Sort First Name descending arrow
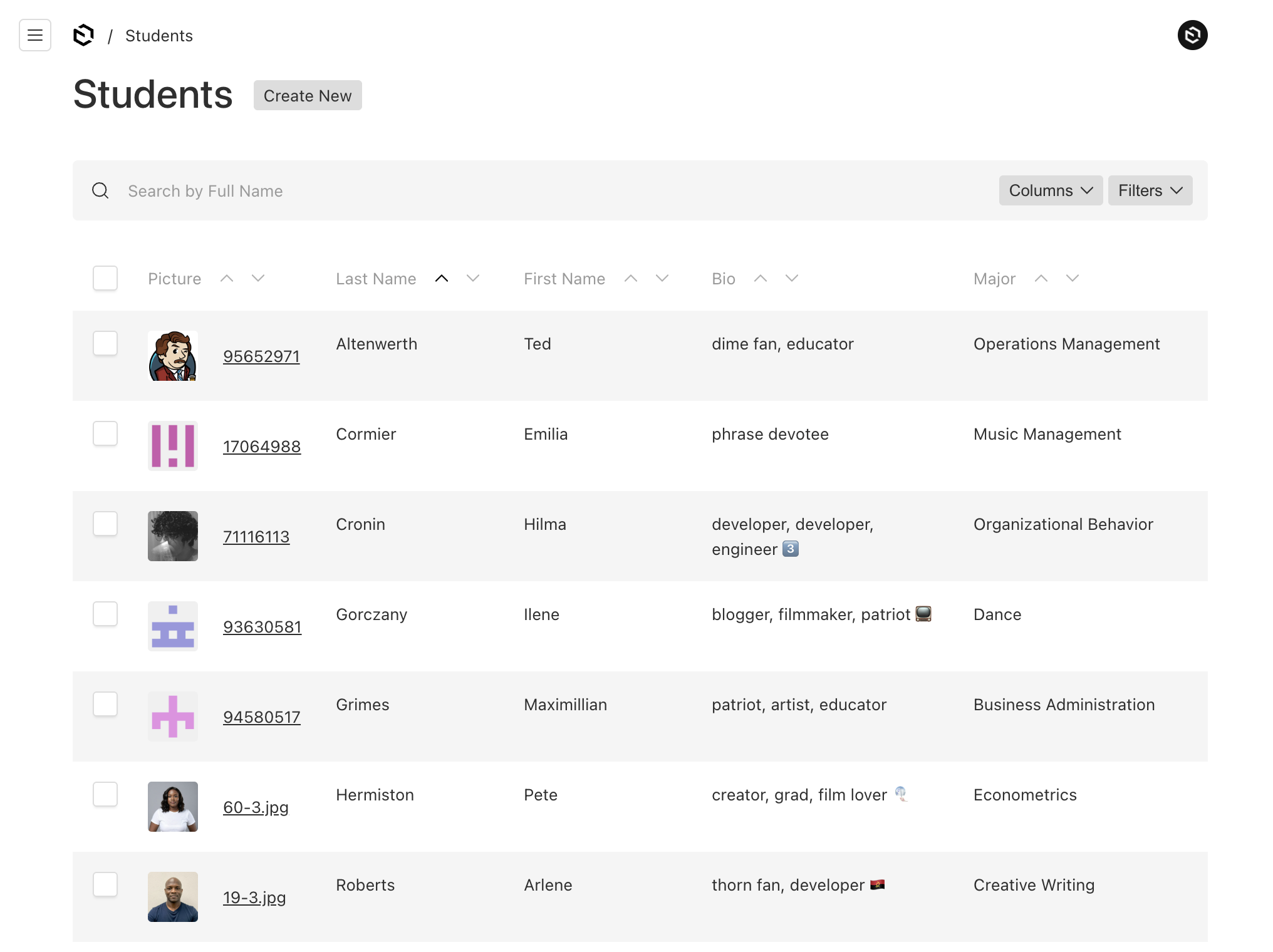The height and width of the screenshot is (952, 1273). tap(662, 278)
